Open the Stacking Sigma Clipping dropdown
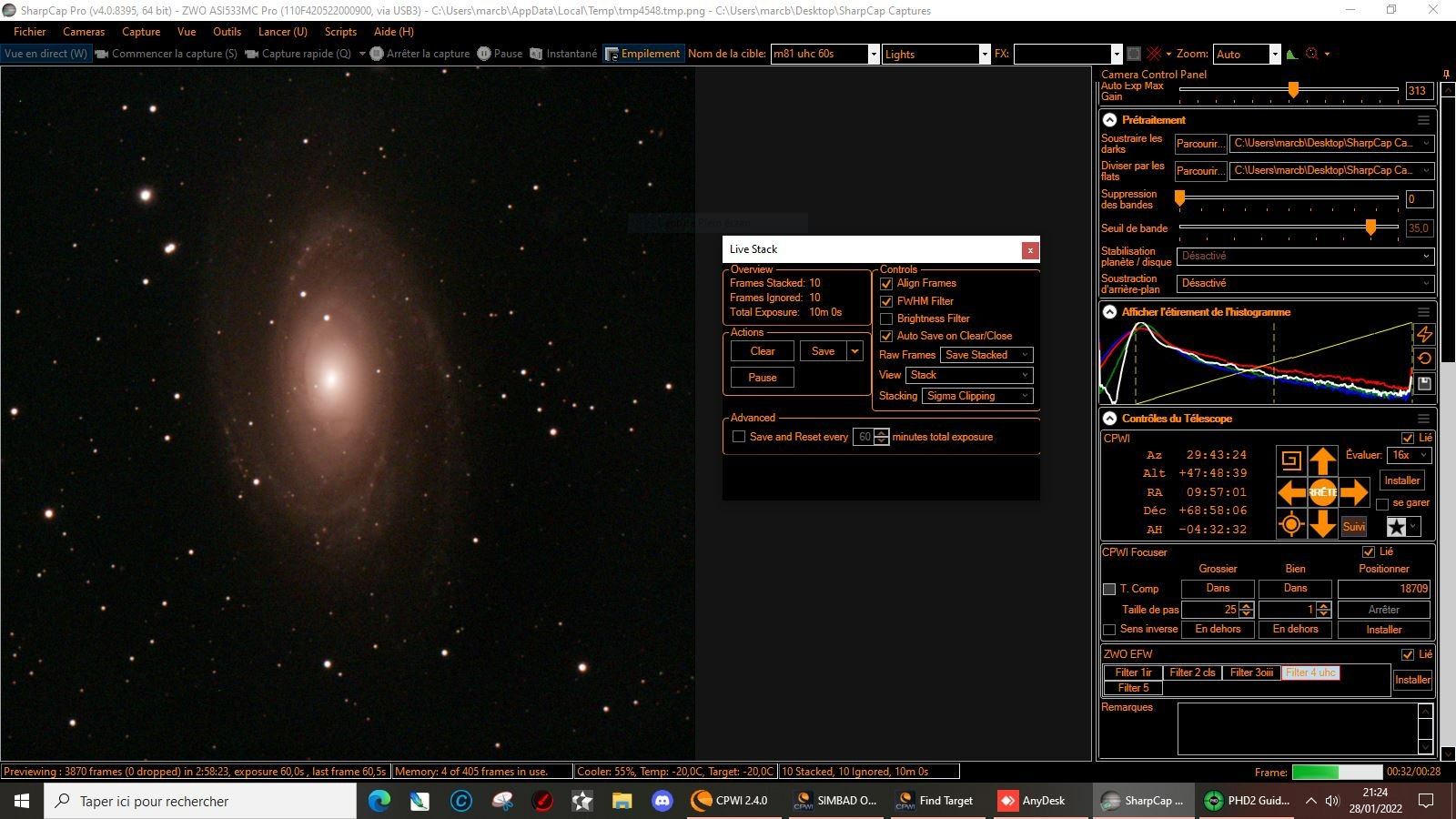Image resolution: width=1456 pixels, height=819 pixels. 977,396
